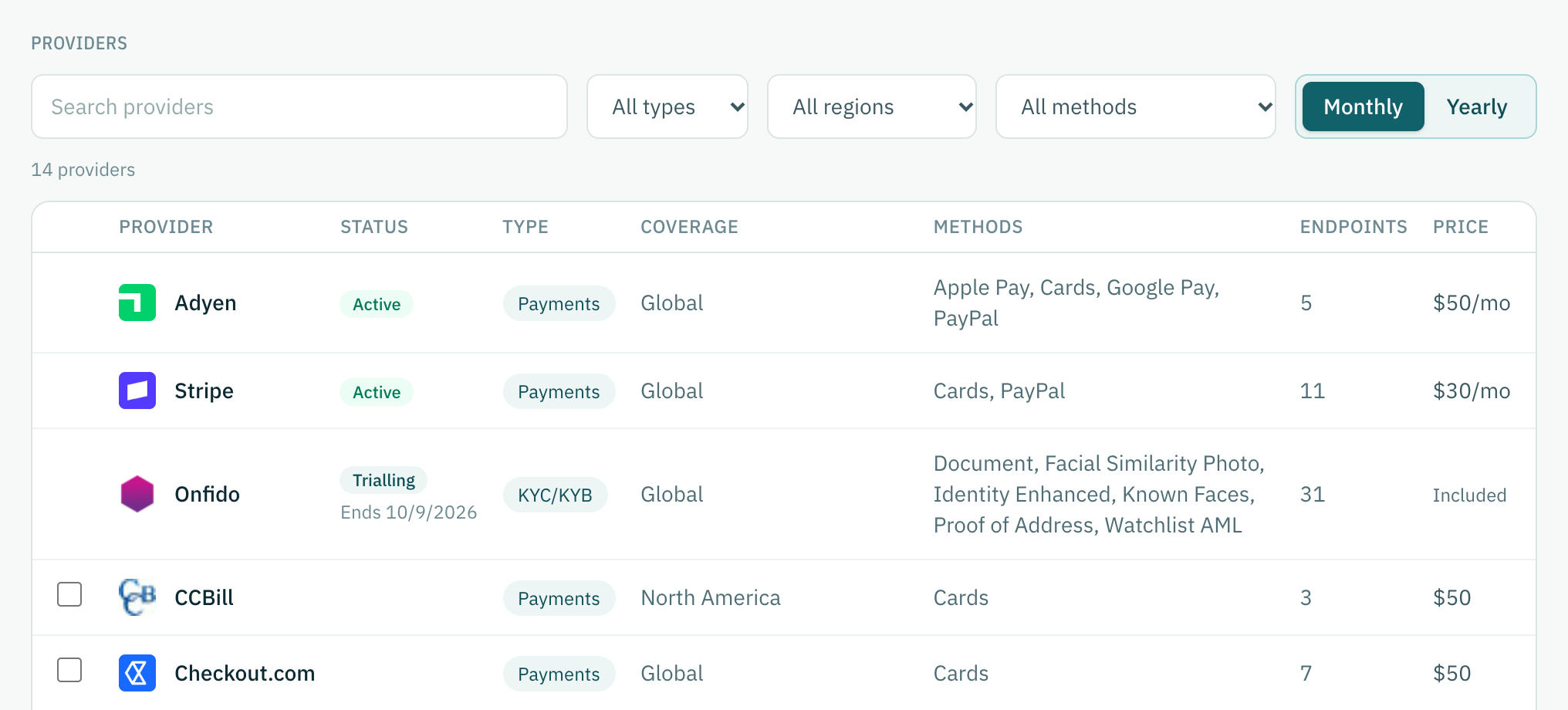Sort by the Price column header
This screenshot has width=1568, height=710.
click(x=1461, y=227)
